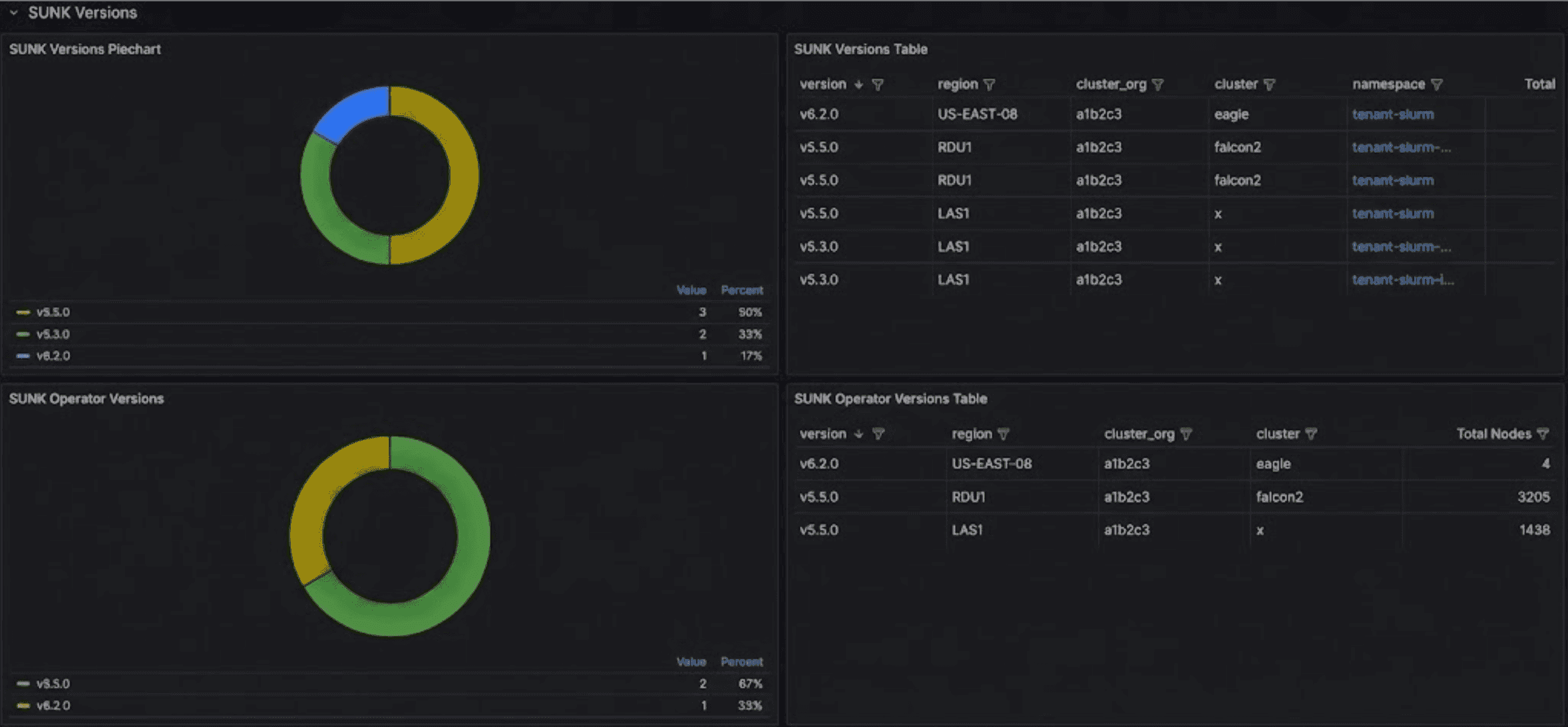
Task: Select US-EAST-08 cell in SUNK Versions Table
Action: [978, 115]
